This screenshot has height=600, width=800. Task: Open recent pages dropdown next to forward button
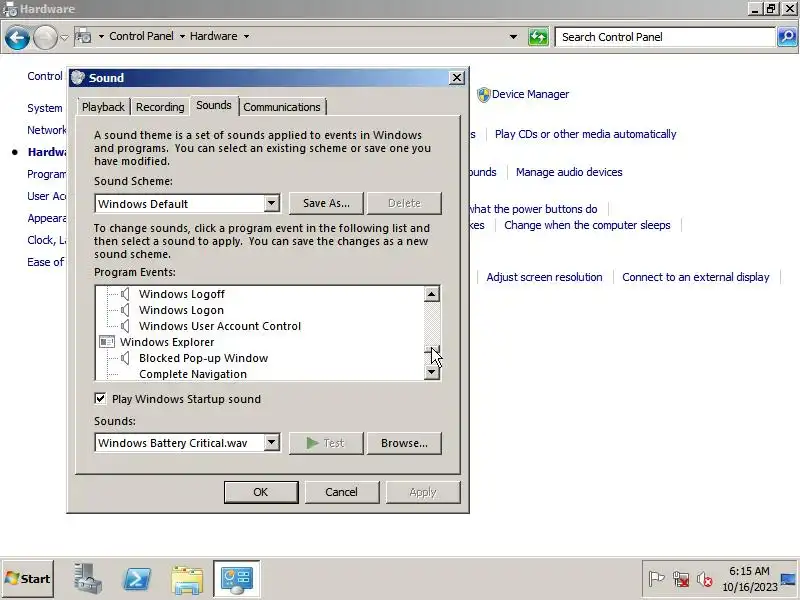point(64,37)
